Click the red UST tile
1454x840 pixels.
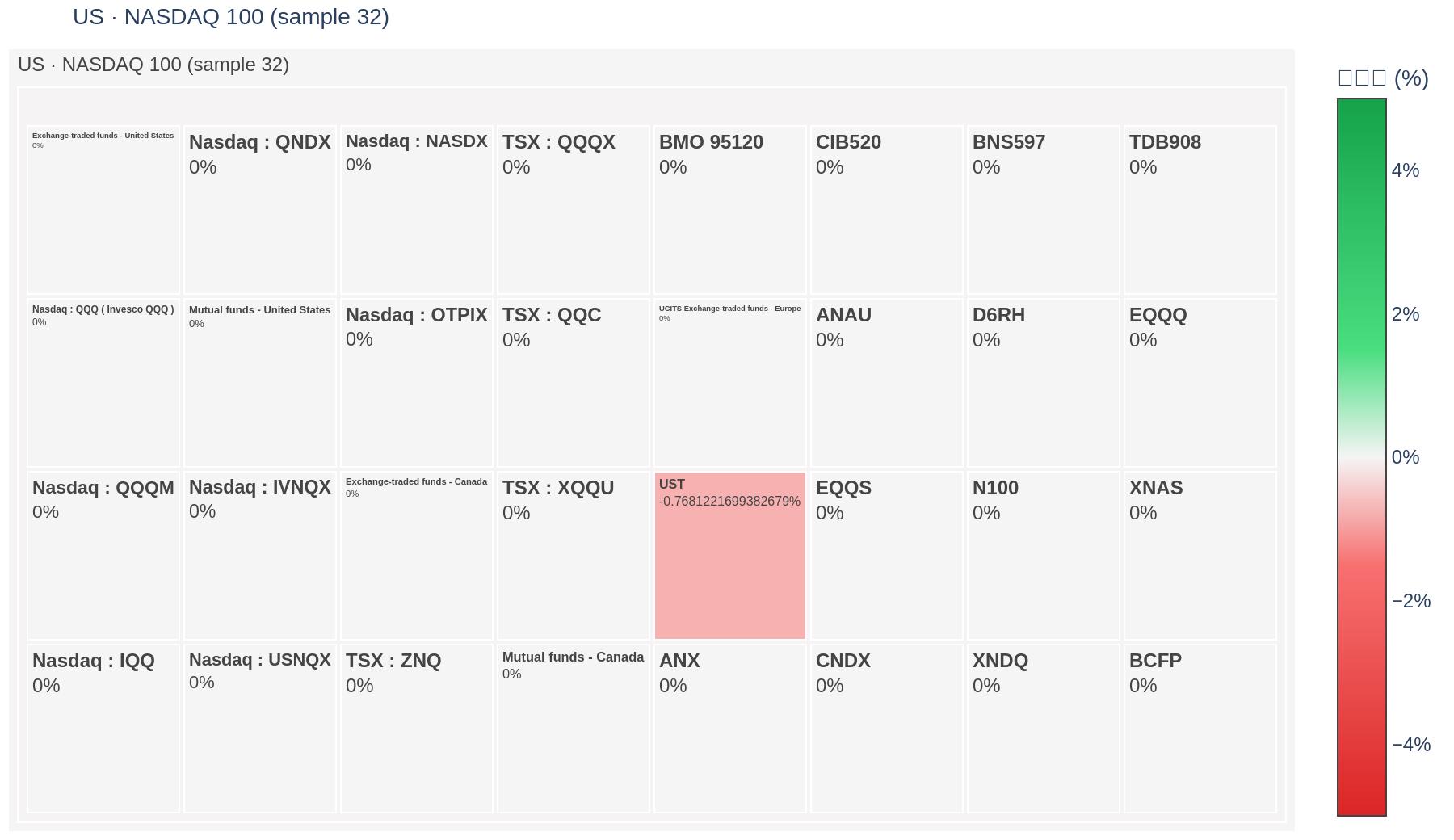pyautogui.click(x=730, y=556)
